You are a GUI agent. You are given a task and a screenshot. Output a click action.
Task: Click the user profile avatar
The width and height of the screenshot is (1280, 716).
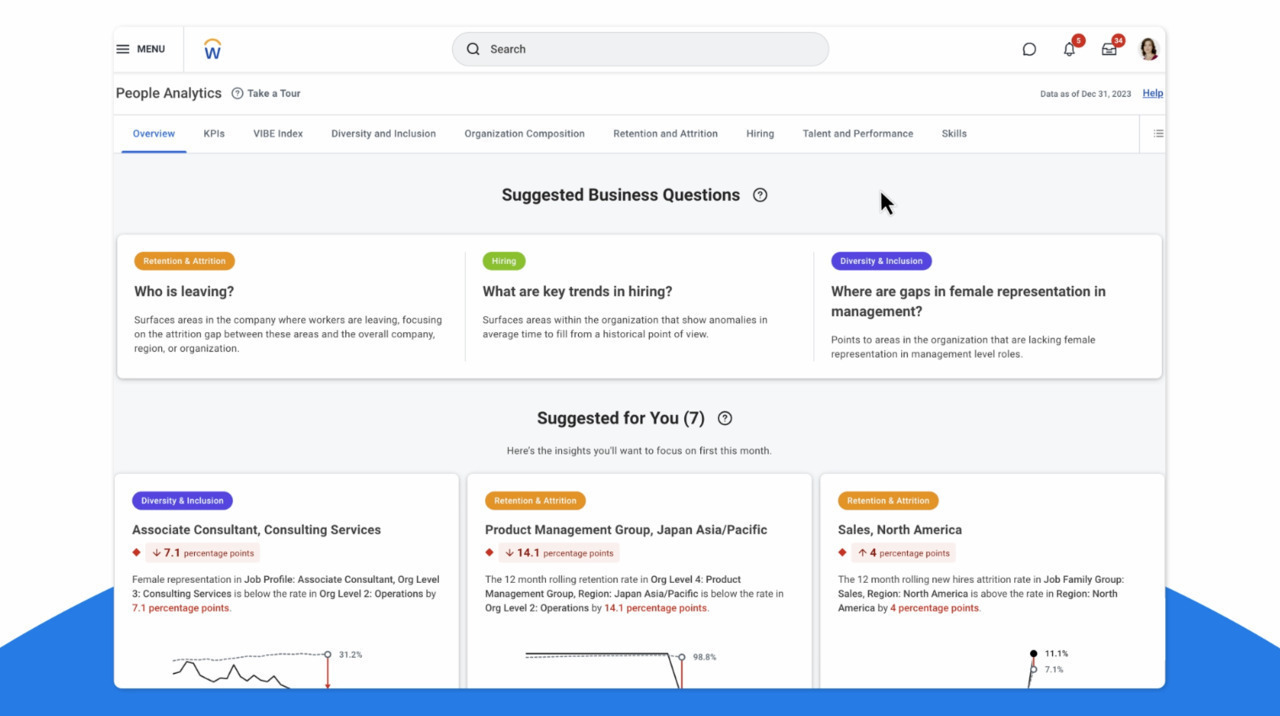1148,49
